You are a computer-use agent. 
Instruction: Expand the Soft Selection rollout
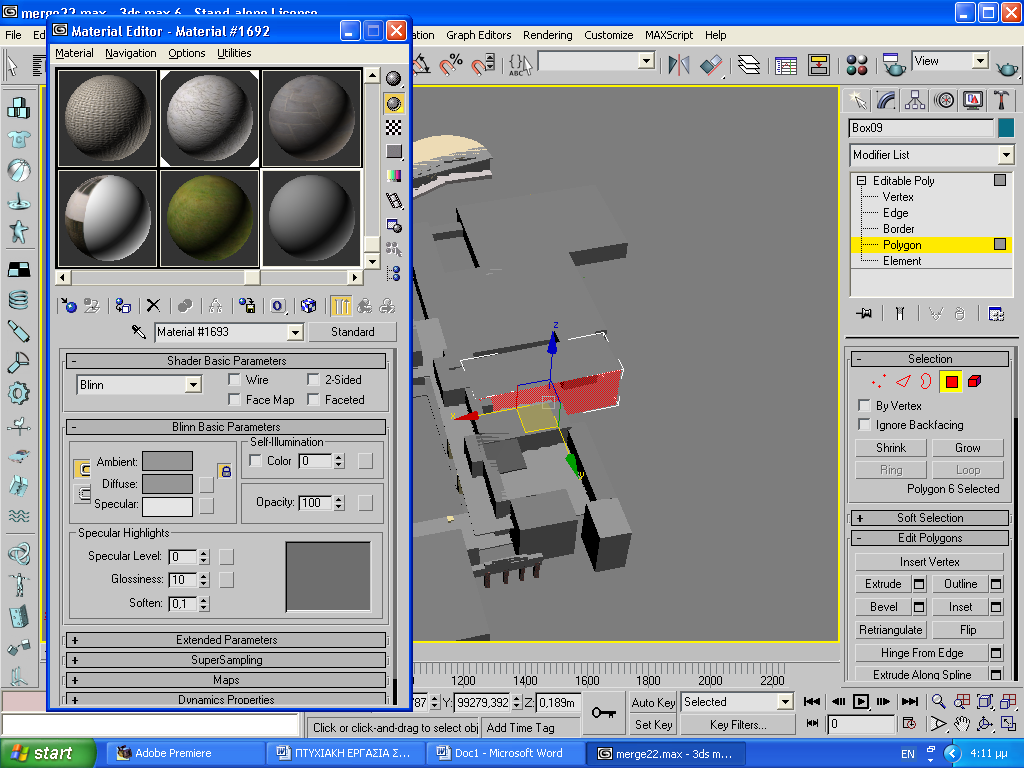click(930, 518)
